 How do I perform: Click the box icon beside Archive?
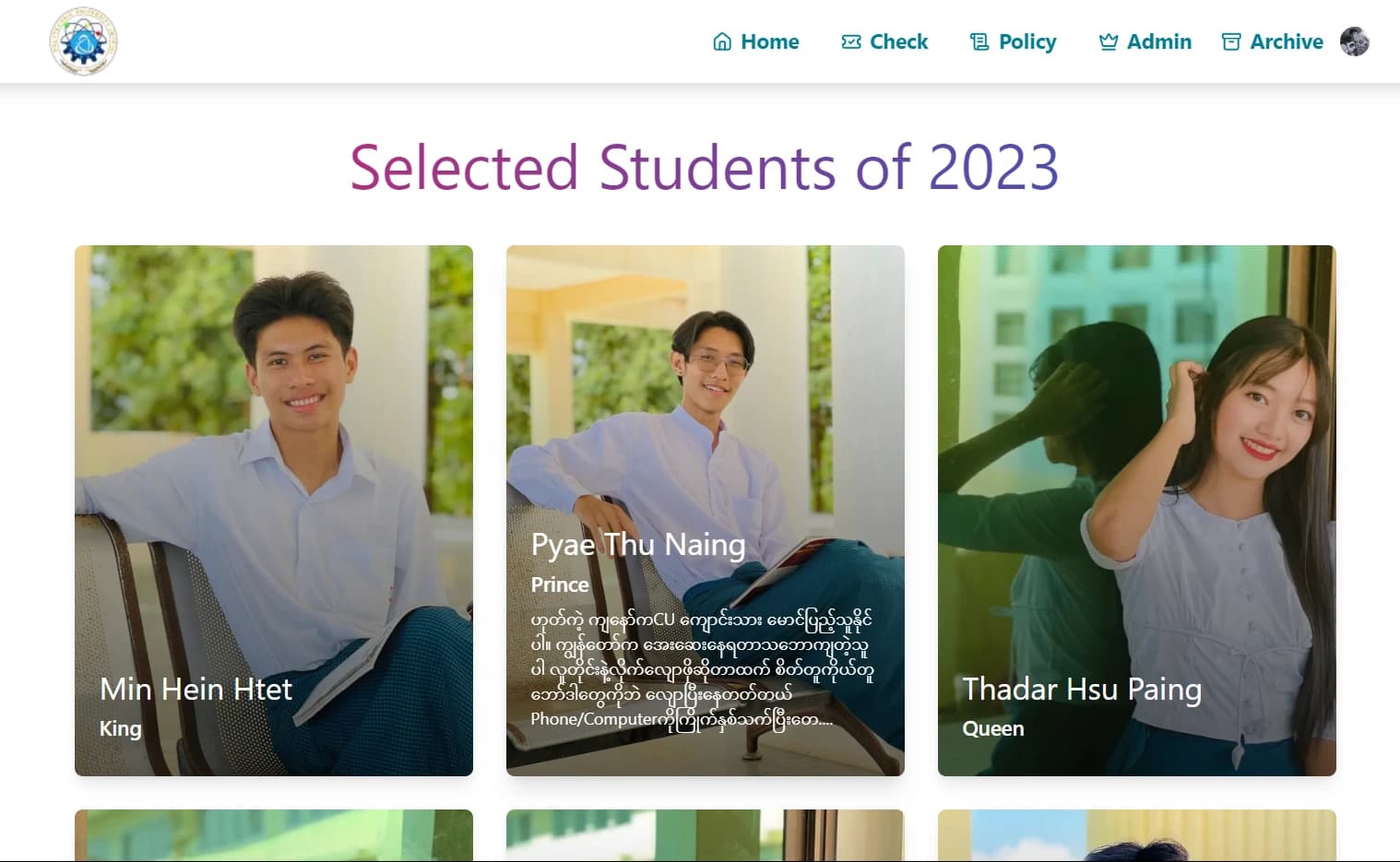coord(1230,41)
